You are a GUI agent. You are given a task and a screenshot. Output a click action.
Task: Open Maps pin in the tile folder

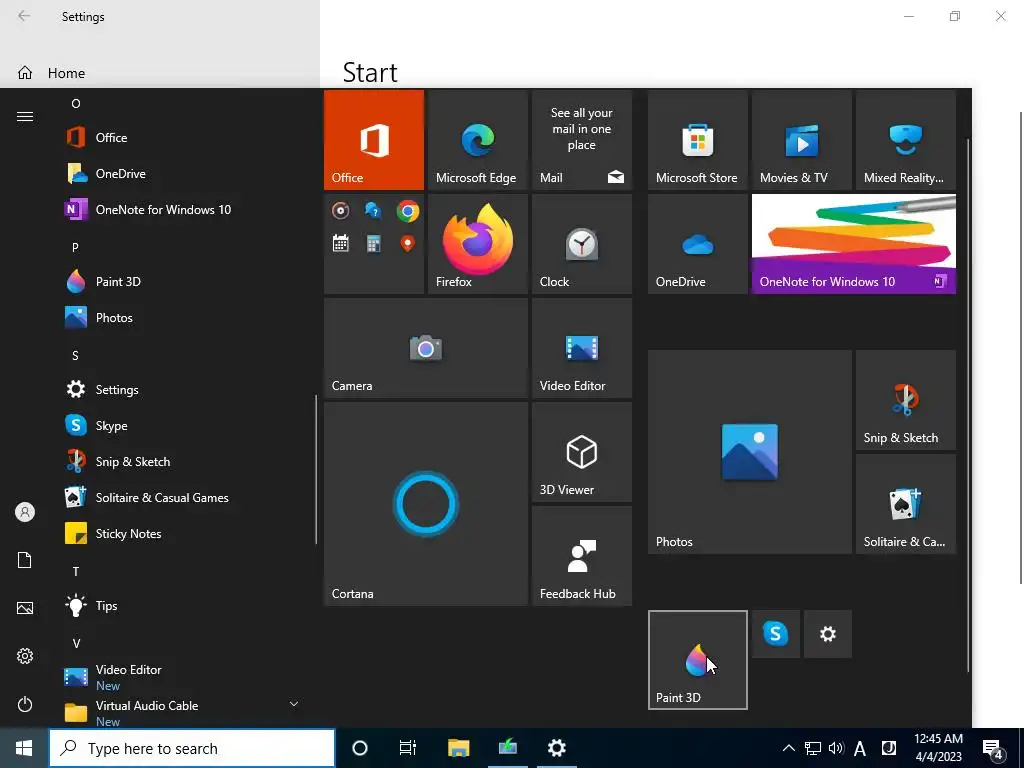tap(408, 244)
